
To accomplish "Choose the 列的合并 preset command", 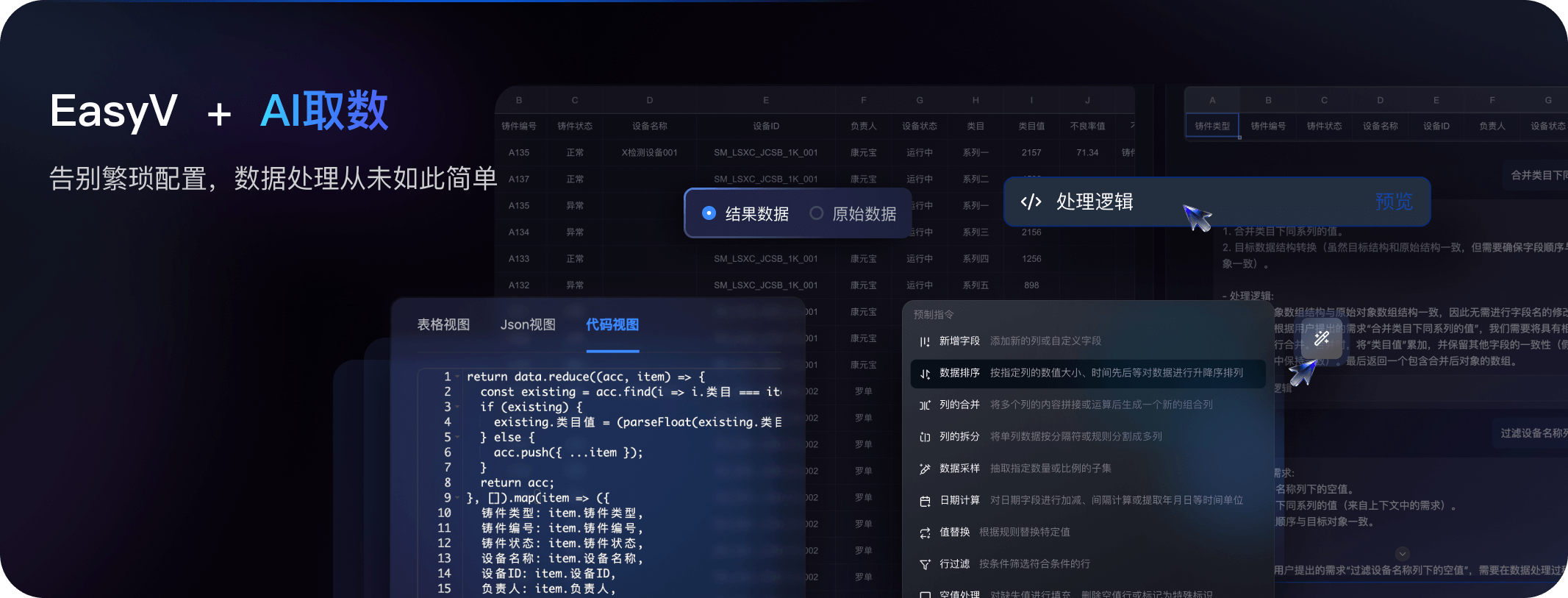I will 1087,405.
